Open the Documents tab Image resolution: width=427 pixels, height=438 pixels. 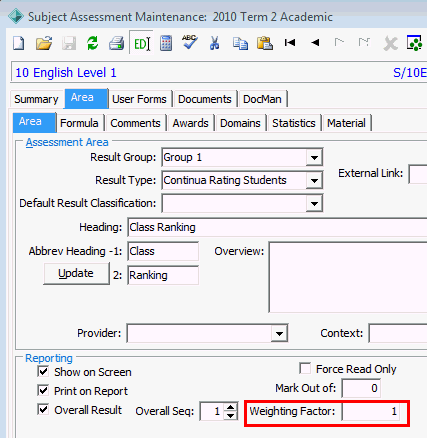coord(205,99)
